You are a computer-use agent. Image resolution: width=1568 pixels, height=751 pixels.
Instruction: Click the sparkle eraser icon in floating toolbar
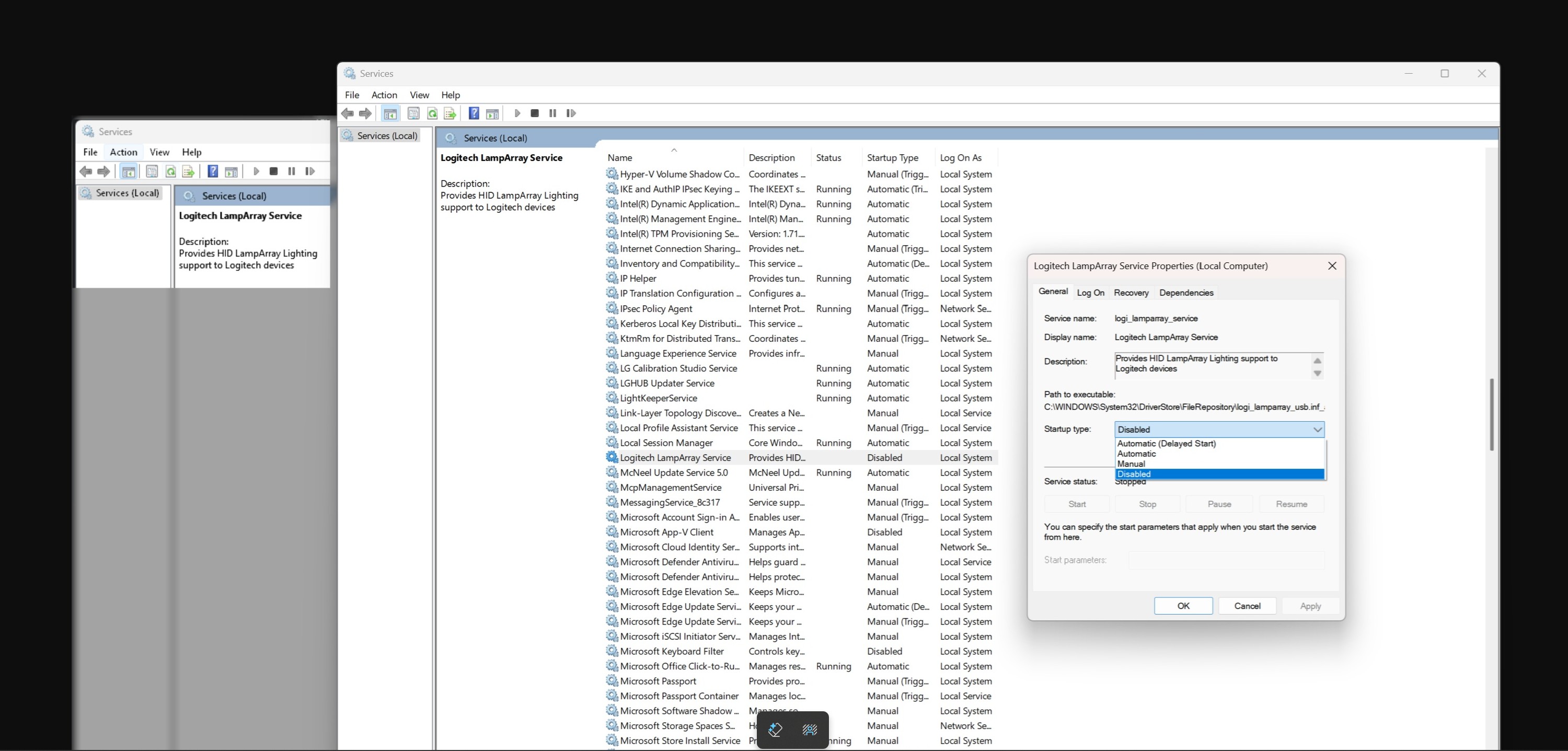775,729
